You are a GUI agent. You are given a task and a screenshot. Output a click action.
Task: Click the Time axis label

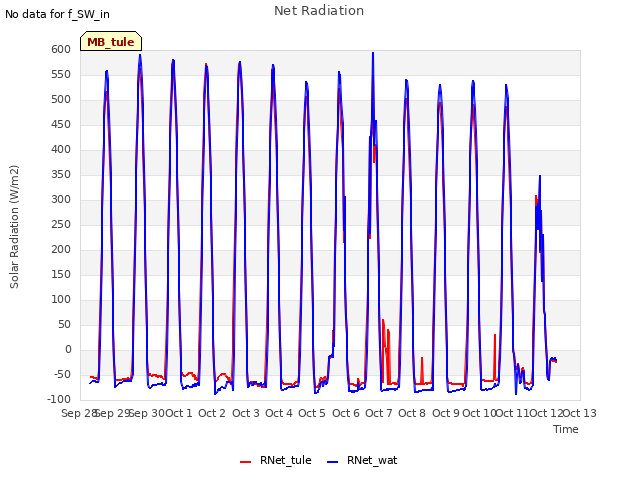[x=565, y=429]
